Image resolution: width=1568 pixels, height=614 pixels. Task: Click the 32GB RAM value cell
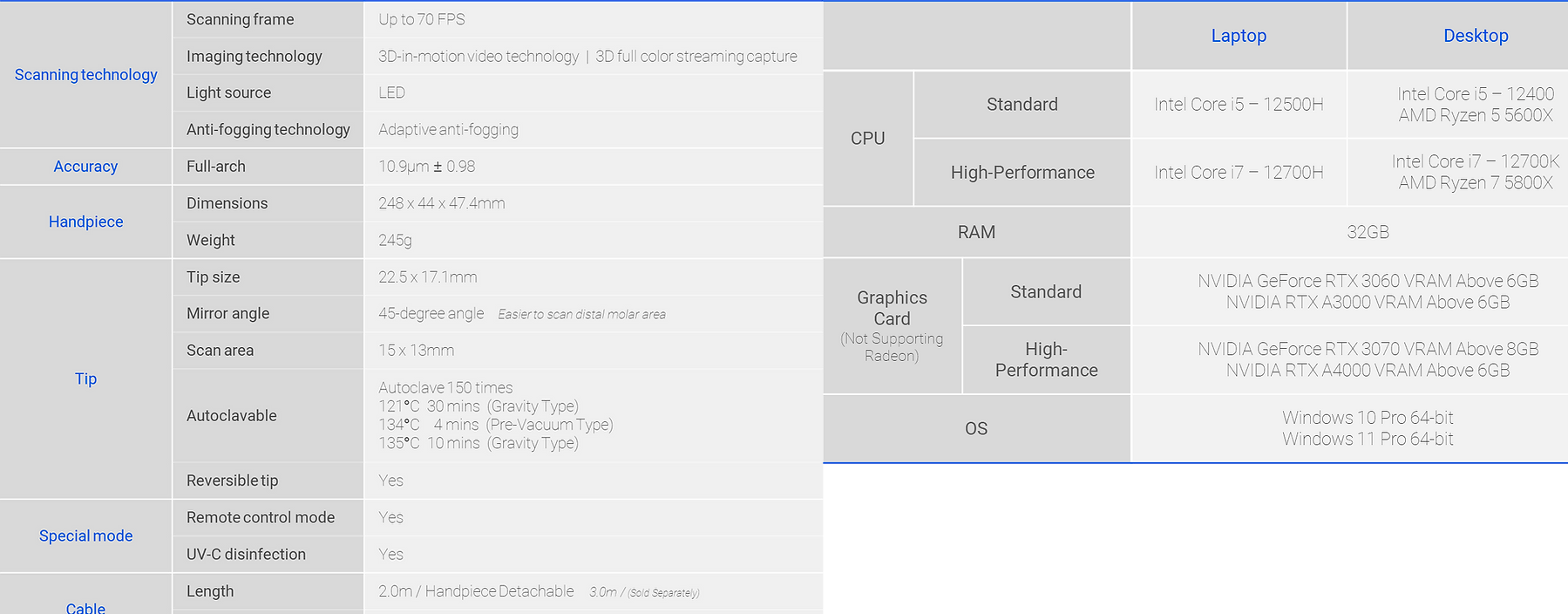tap(1368, 232)
